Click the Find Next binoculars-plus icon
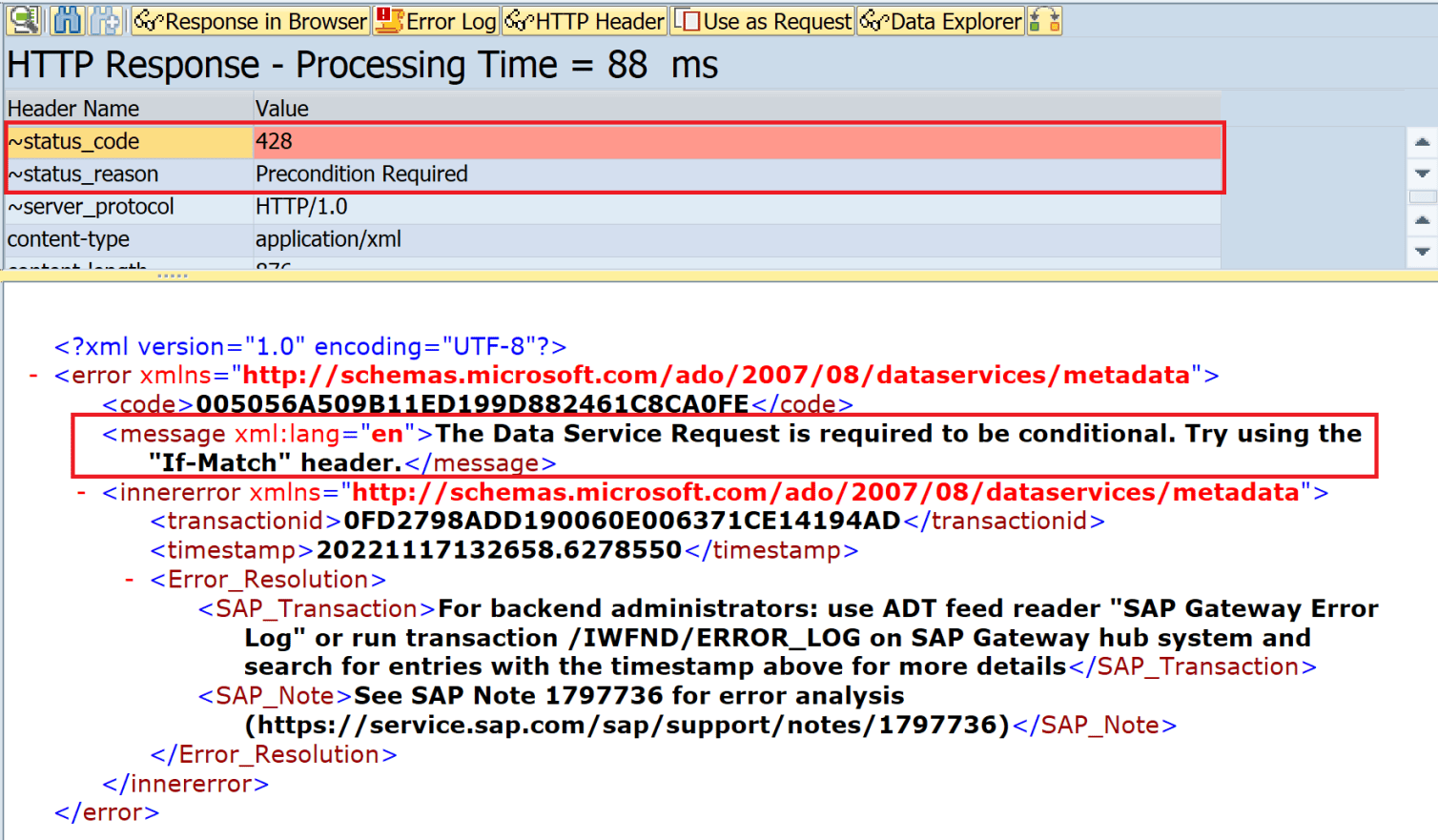Screen dimensions: 1438x840 point(106,20)
